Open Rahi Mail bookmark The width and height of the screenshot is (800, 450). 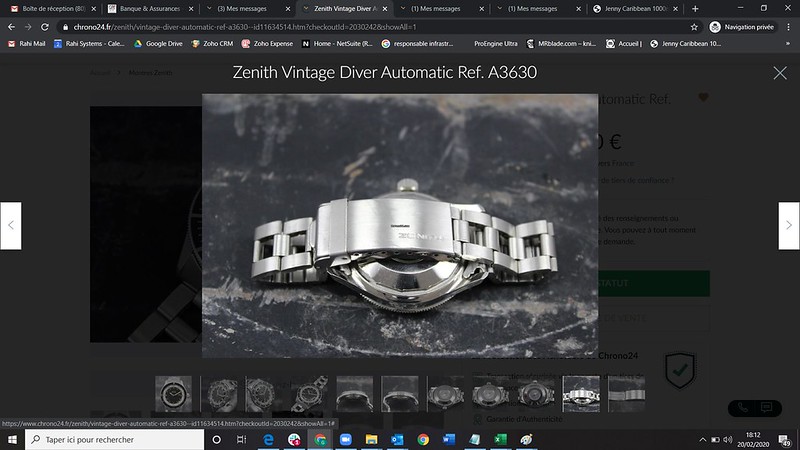27,44
